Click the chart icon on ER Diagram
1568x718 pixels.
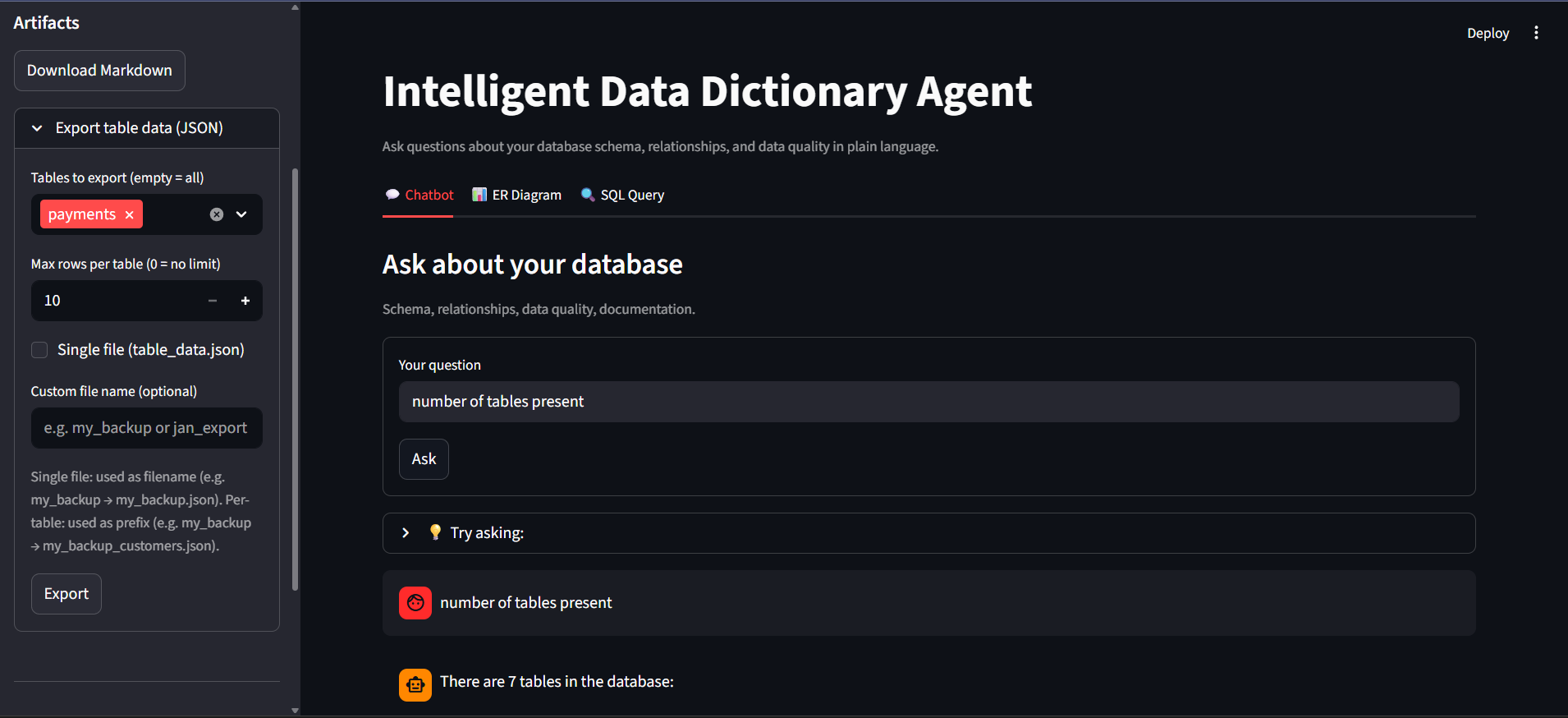[x=479, y=195]
